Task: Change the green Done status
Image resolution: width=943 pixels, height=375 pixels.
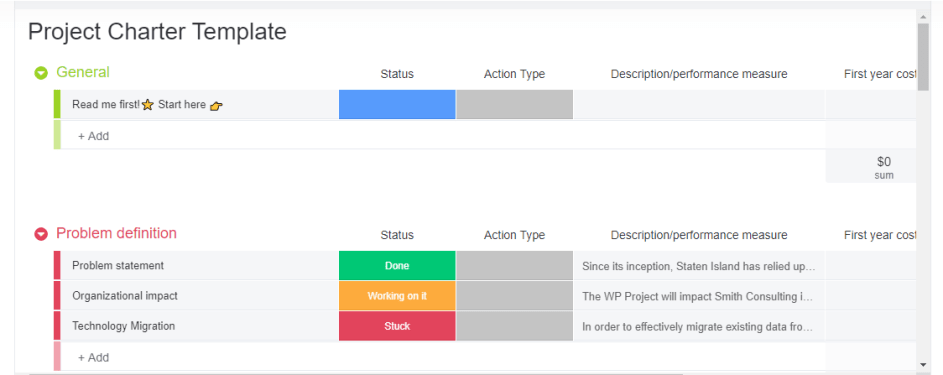Action: (x=397, y=266)
